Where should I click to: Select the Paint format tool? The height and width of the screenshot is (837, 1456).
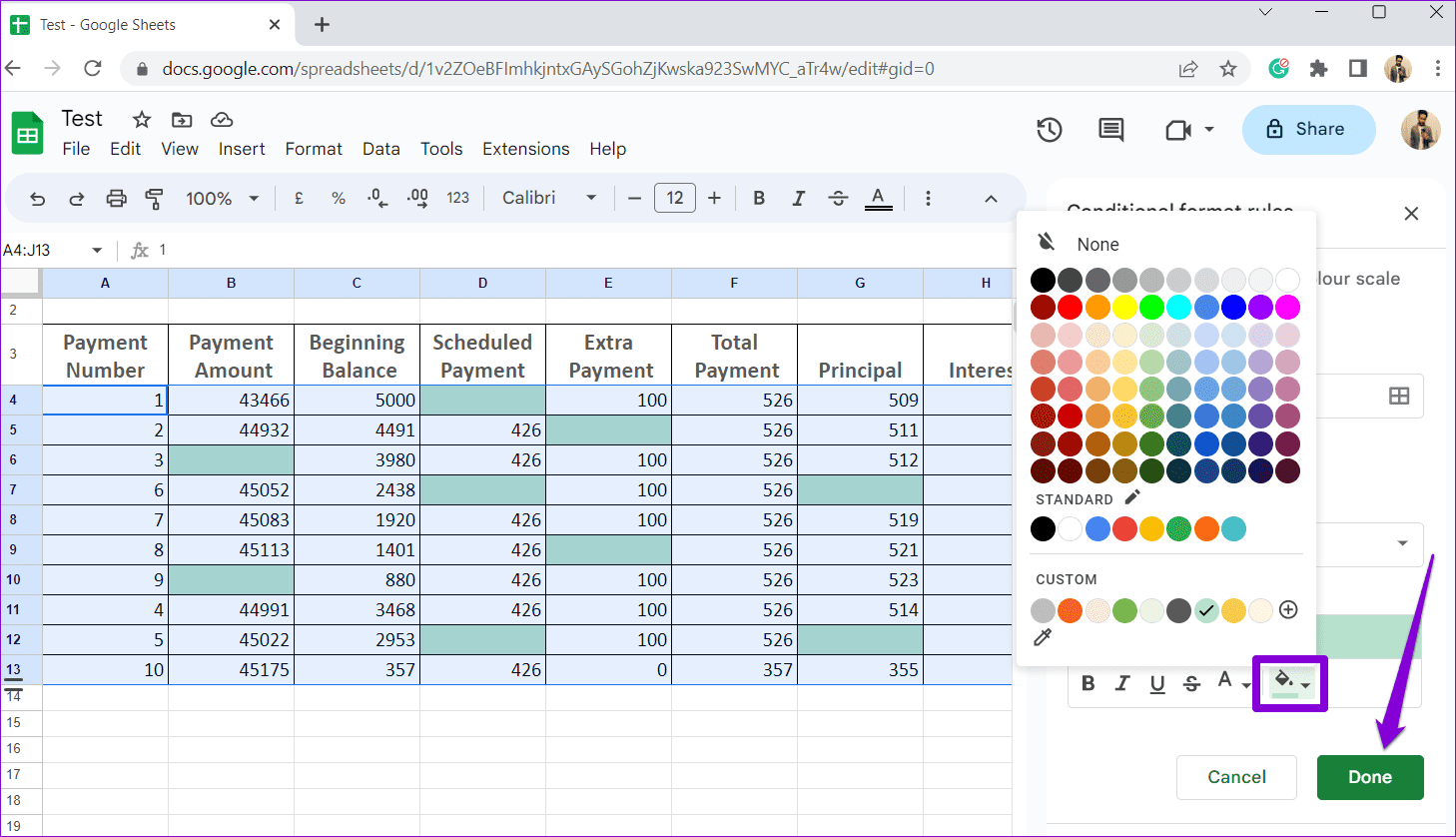coord(154,199)
